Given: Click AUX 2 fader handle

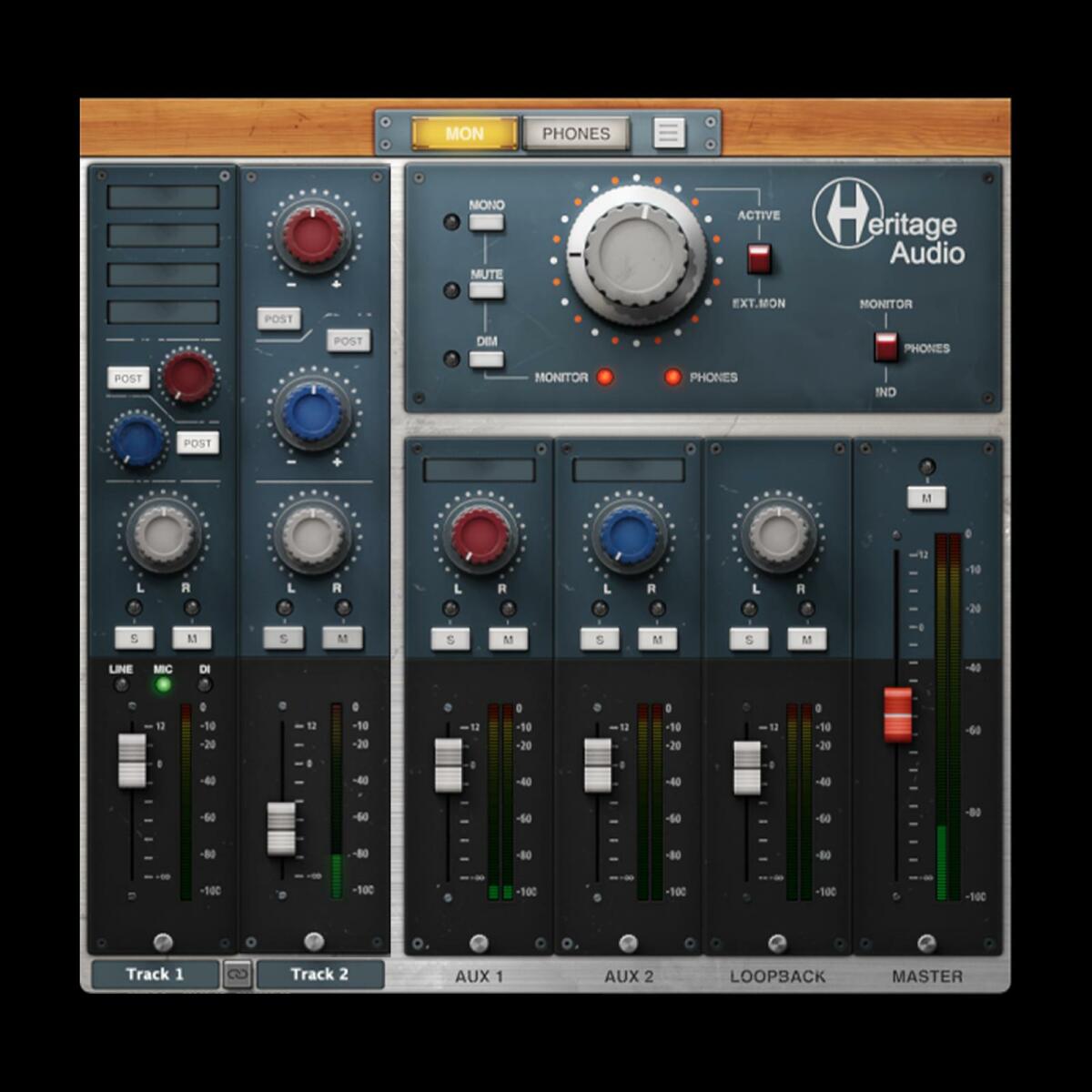Looking at the screenshot, I should click(x=598, y=765).
